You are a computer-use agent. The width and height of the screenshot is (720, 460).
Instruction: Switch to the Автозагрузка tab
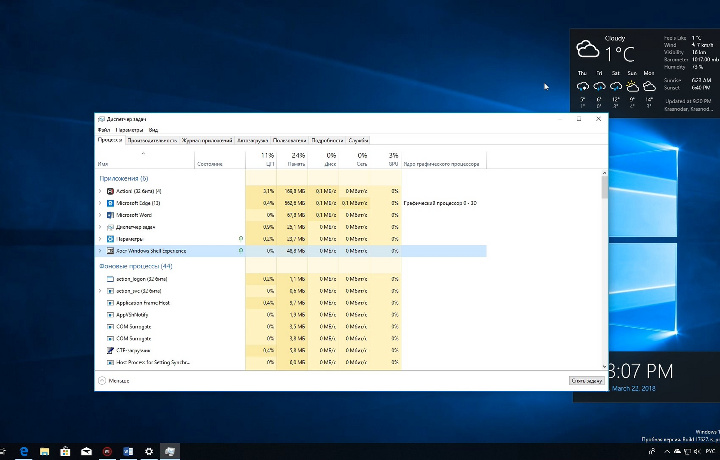(x=253, y=140)
